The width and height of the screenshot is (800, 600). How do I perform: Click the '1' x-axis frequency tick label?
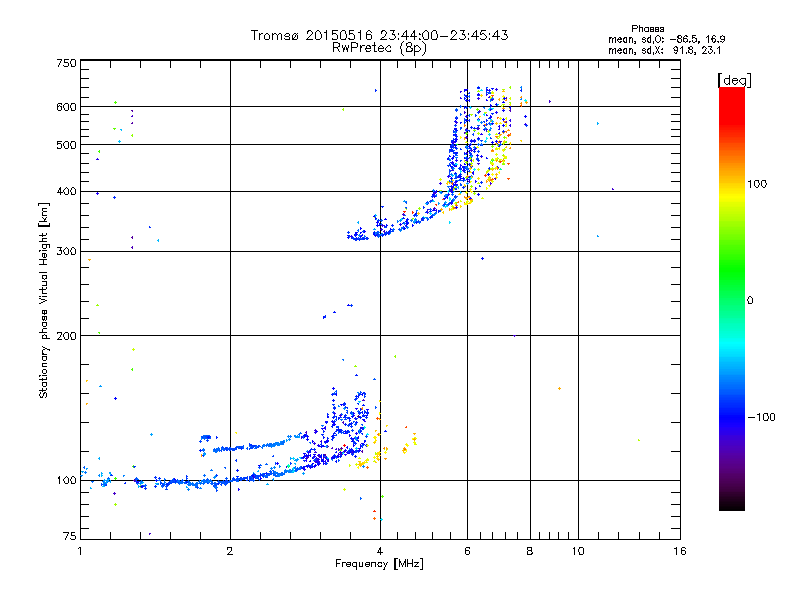(80, 551)
